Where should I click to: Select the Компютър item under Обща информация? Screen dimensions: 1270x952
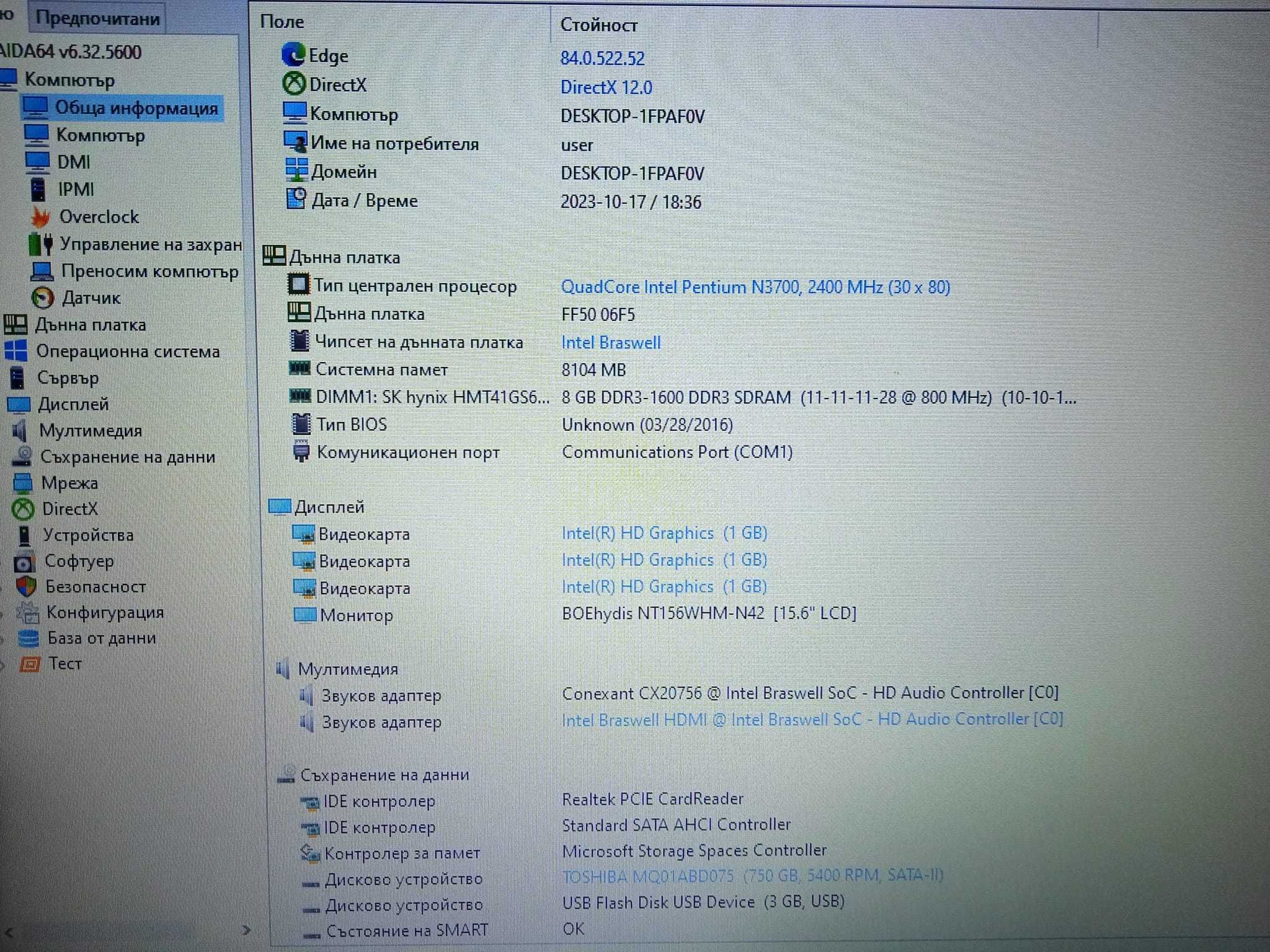[x=100, y=134]
